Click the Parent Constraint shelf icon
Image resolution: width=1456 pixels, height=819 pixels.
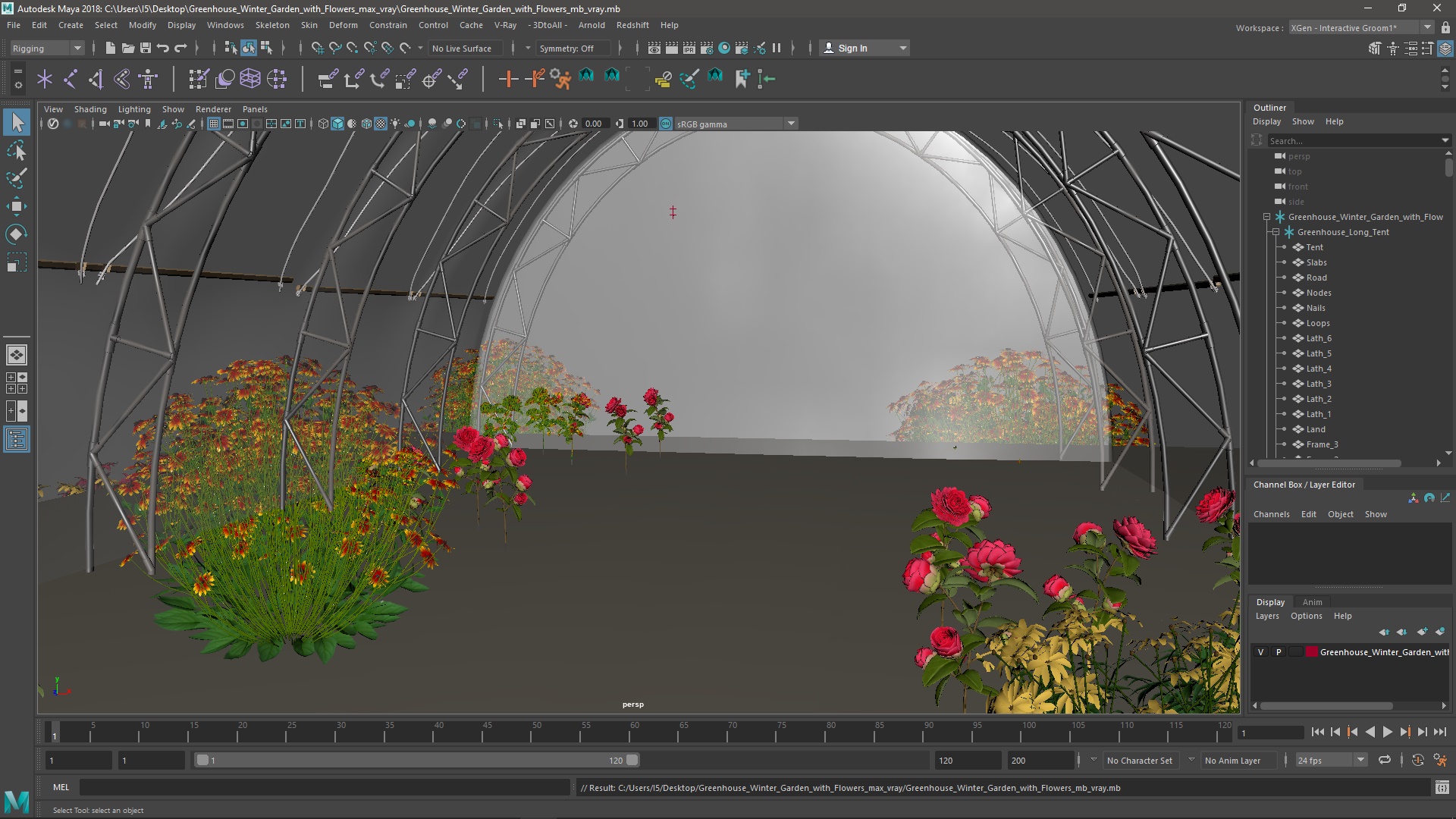328,79
